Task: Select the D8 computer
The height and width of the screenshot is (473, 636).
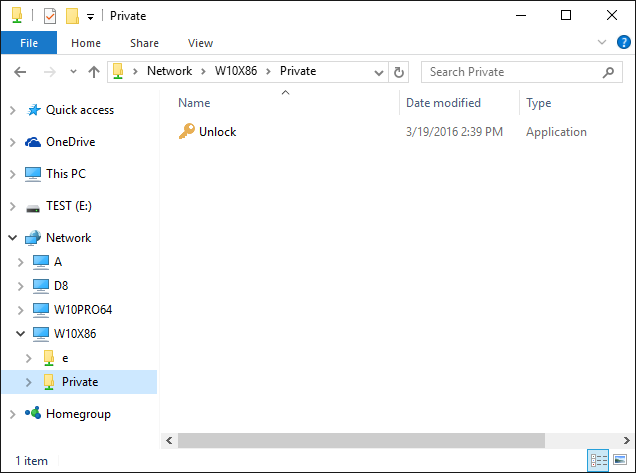Action: [61, 286]
